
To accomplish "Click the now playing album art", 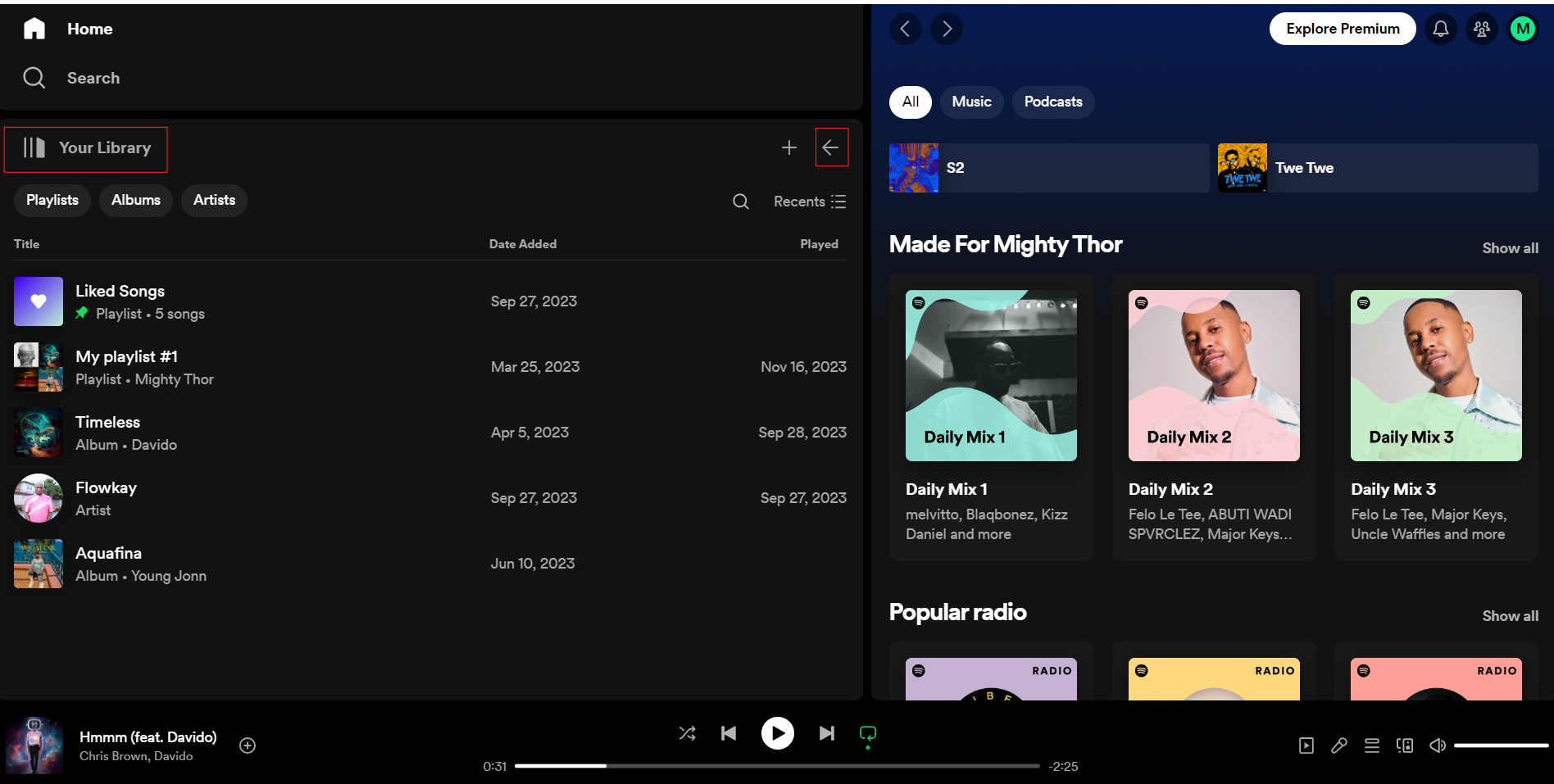I will (34, 745).
